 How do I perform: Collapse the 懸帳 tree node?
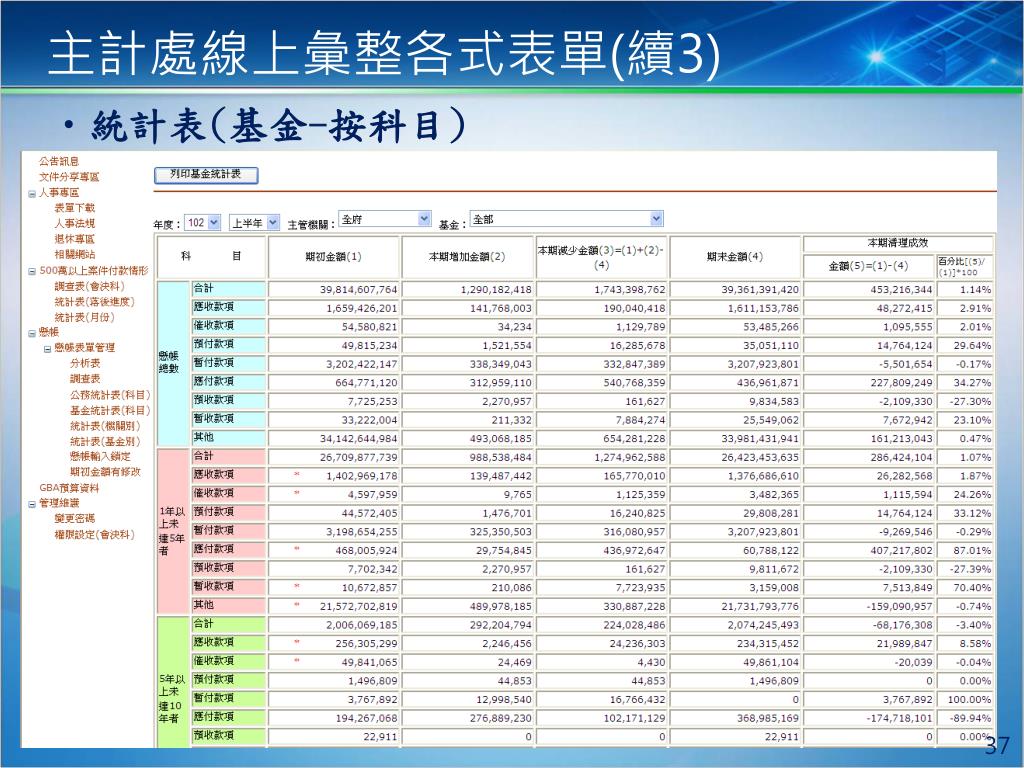click(31, 333)
